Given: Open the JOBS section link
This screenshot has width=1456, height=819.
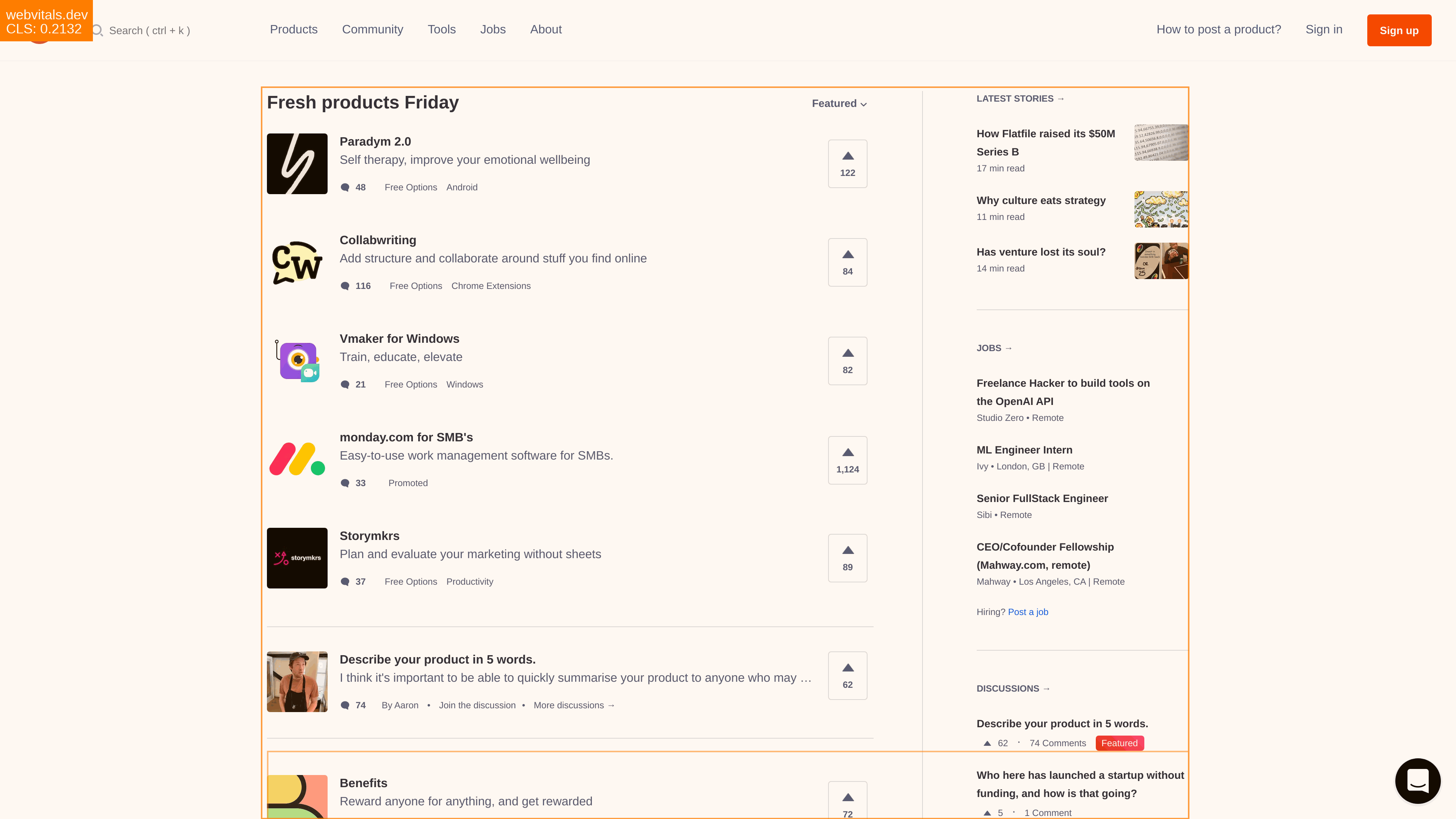Looking at the screenshot, I should (994, 348).
